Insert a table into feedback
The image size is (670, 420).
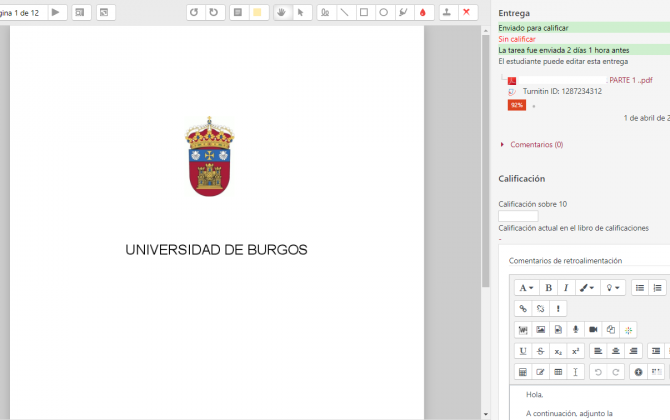[558, 372]
